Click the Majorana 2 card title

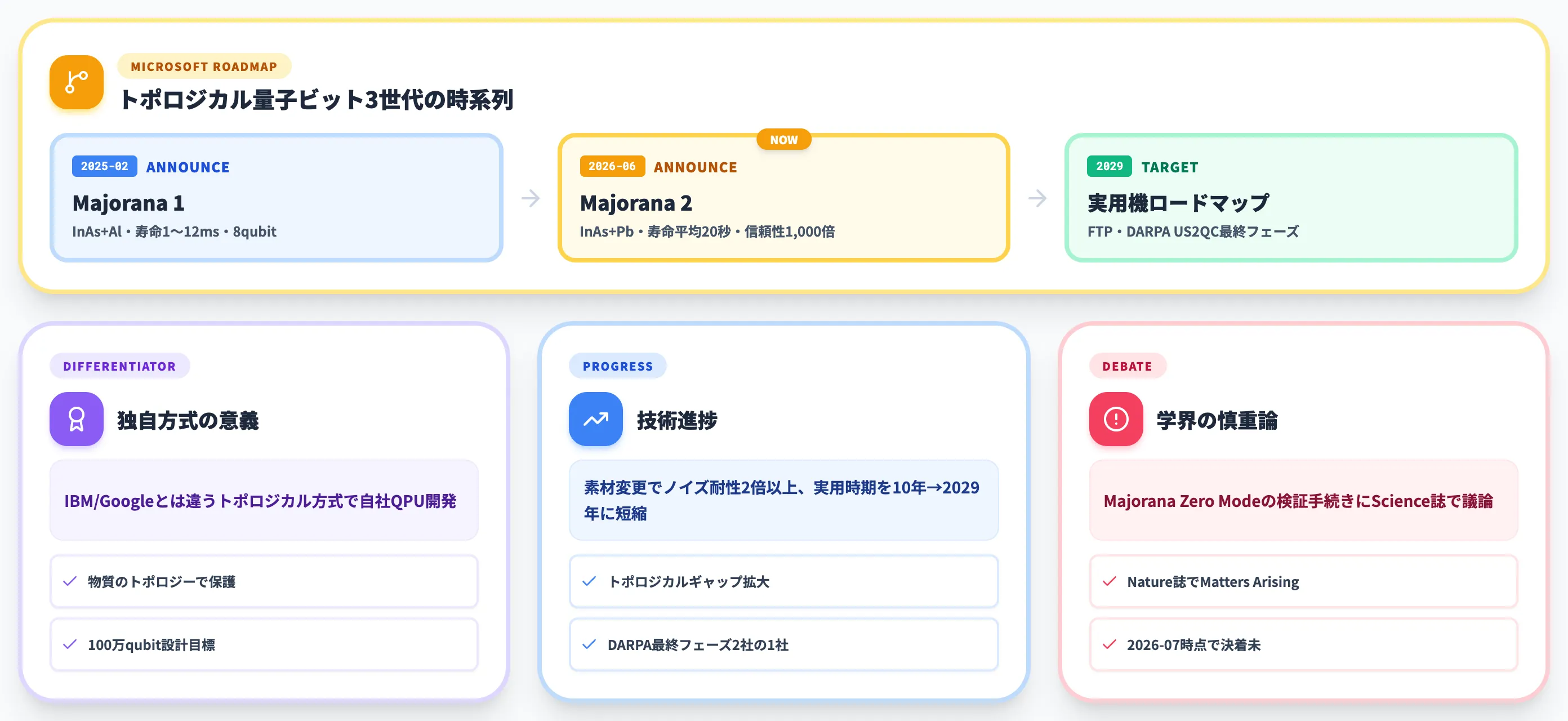pos(636,203)
